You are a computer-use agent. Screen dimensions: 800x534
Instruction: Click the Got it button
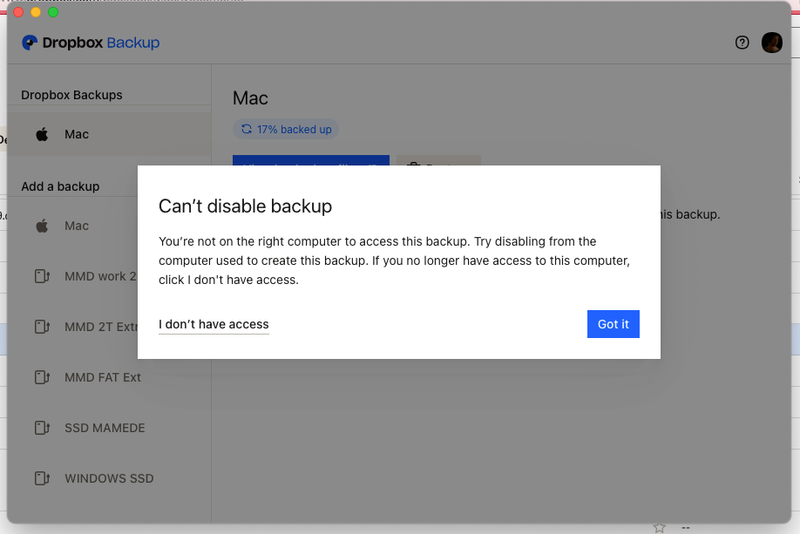pos(613,324)
